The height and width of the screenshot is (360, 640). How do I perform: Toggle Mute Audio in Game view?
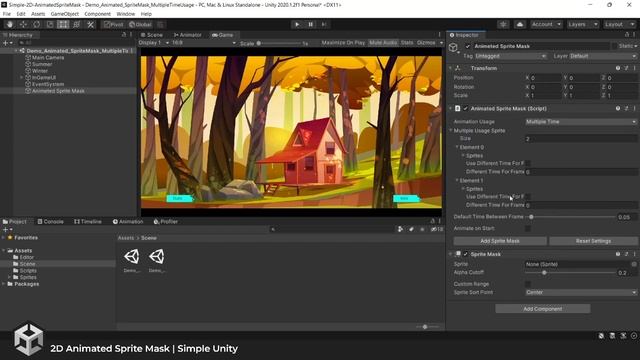383,43
